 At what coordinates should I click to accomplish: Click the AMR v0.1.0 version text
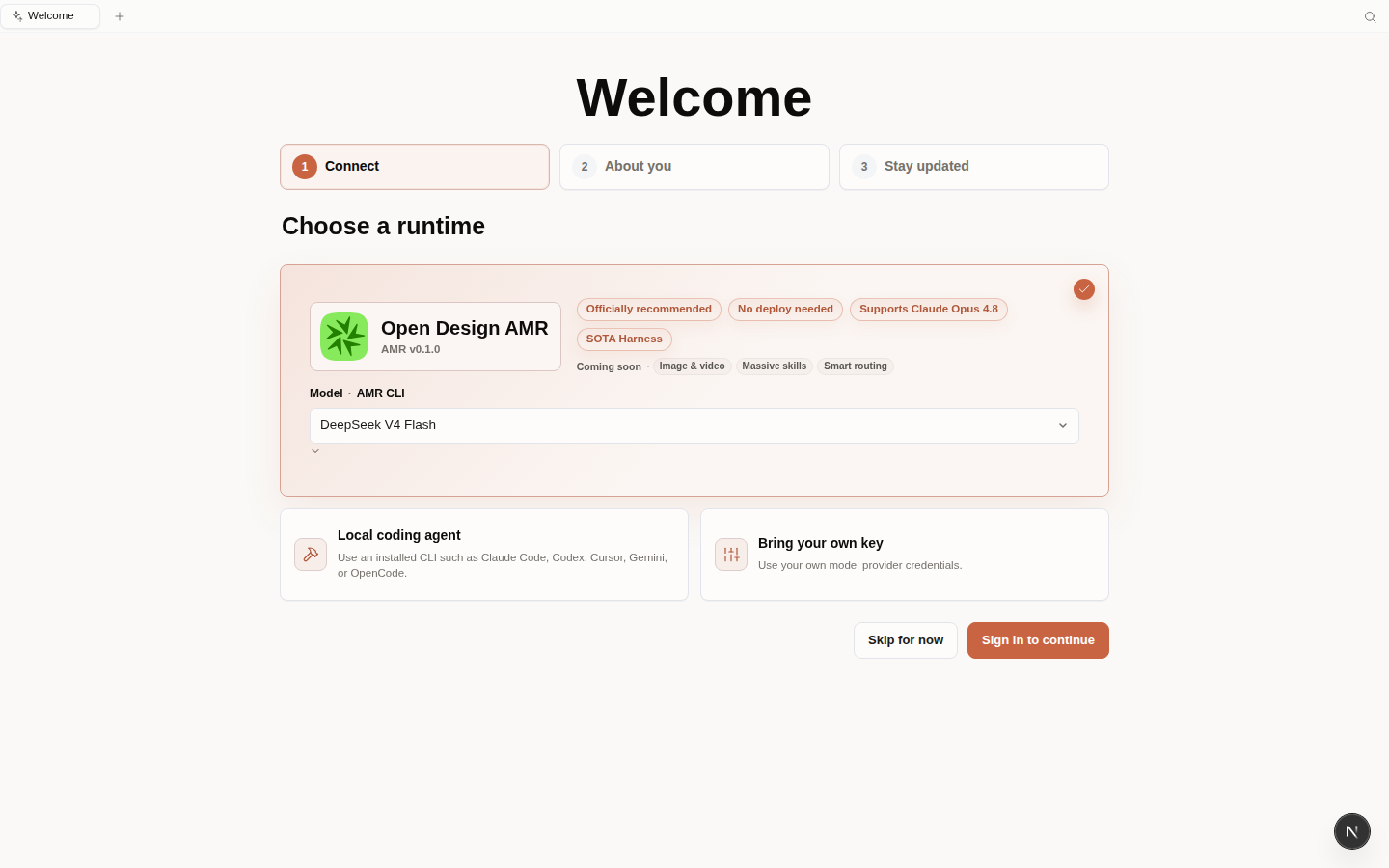411,350
